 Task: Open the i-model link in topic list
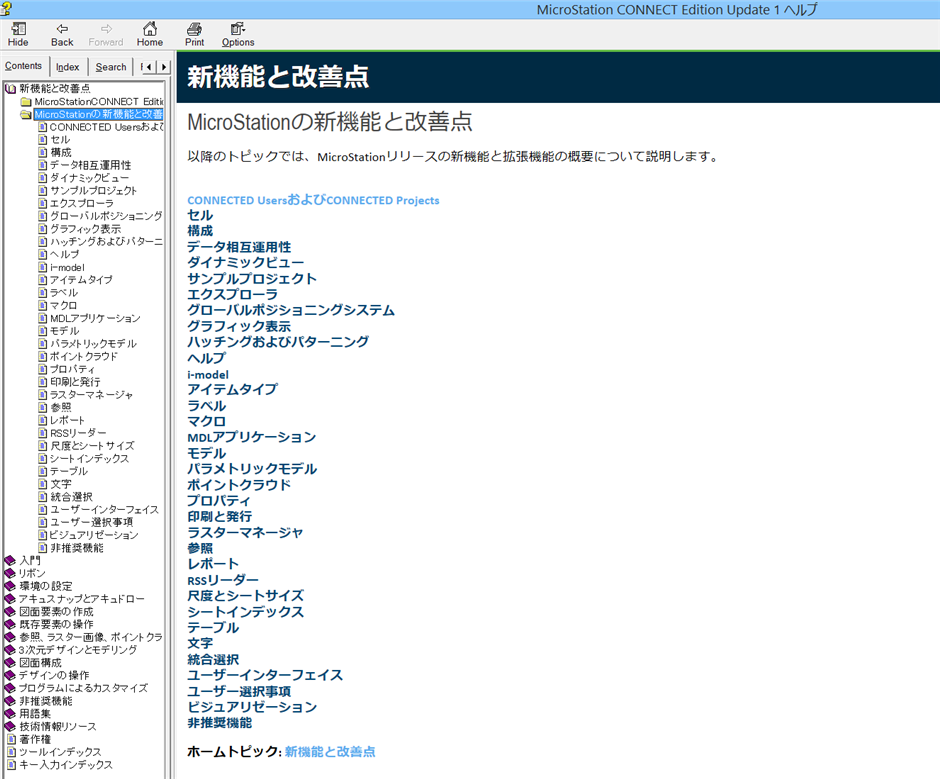click(x=208, y=375)
